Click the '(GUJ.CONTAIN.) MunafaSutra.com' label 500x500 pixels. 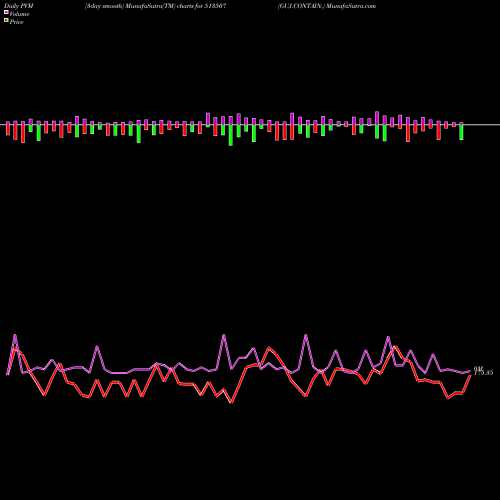point(327,6)
